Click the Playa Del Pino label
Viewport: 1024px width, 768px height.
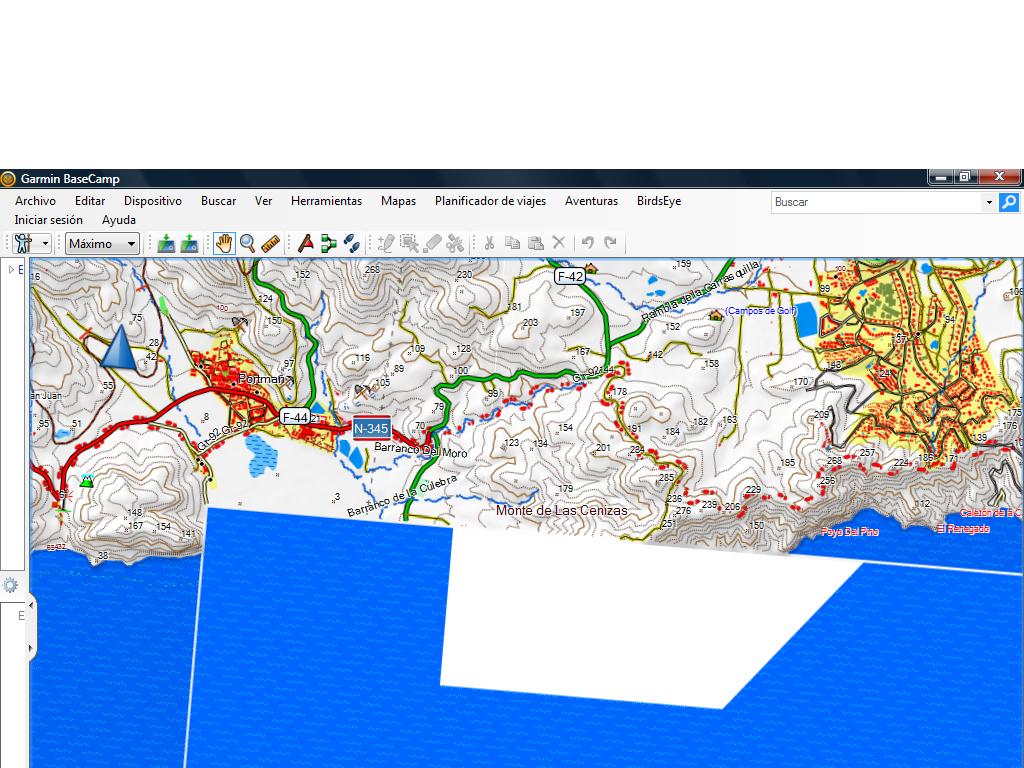tap(850, 532)
